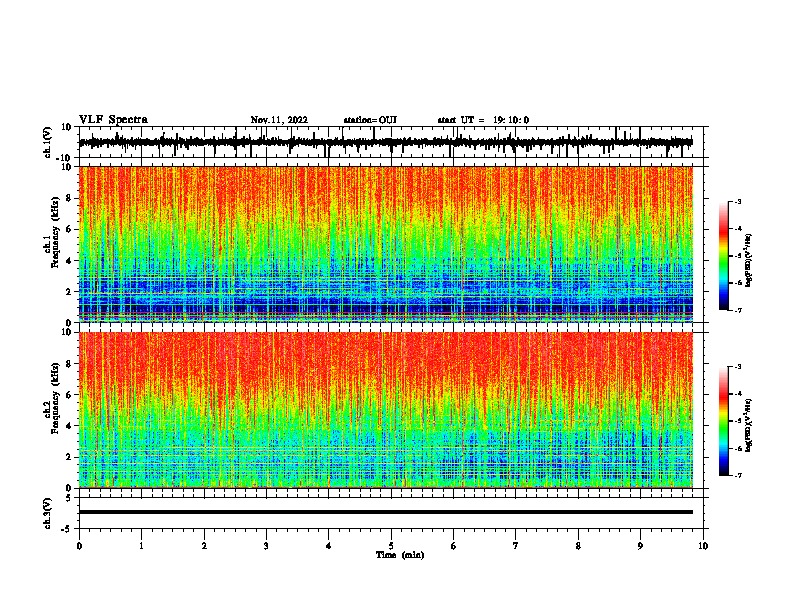Click time axis tick label "7"

[516, 546]
